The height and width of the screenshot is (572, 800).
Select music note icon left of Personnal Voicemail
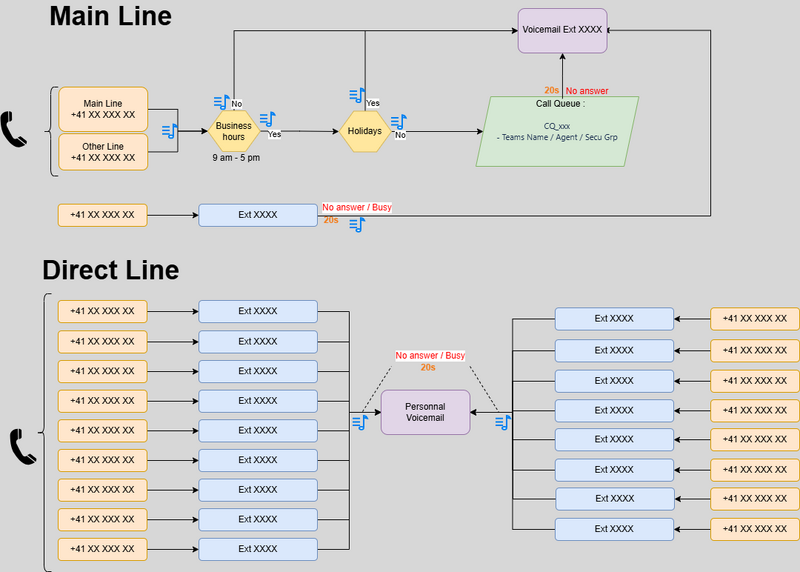[360, 422]
